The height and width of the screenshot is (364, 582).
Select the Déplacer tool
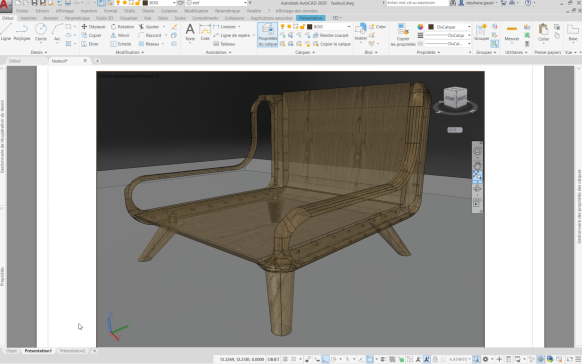[x=94, y=27]
